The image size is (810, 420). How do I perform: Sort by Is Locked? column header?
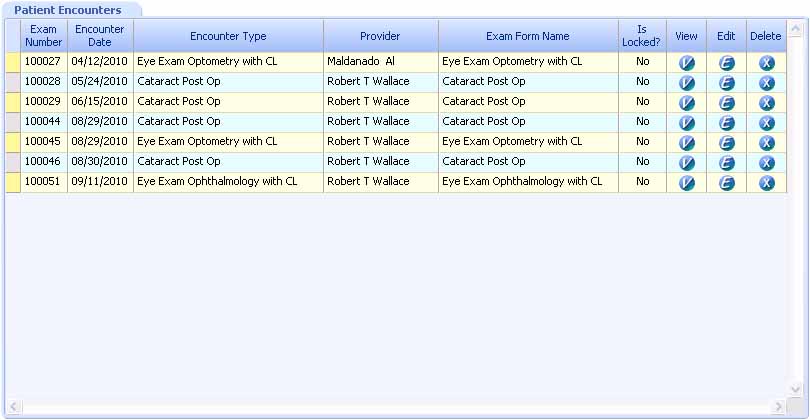point(642,36)
